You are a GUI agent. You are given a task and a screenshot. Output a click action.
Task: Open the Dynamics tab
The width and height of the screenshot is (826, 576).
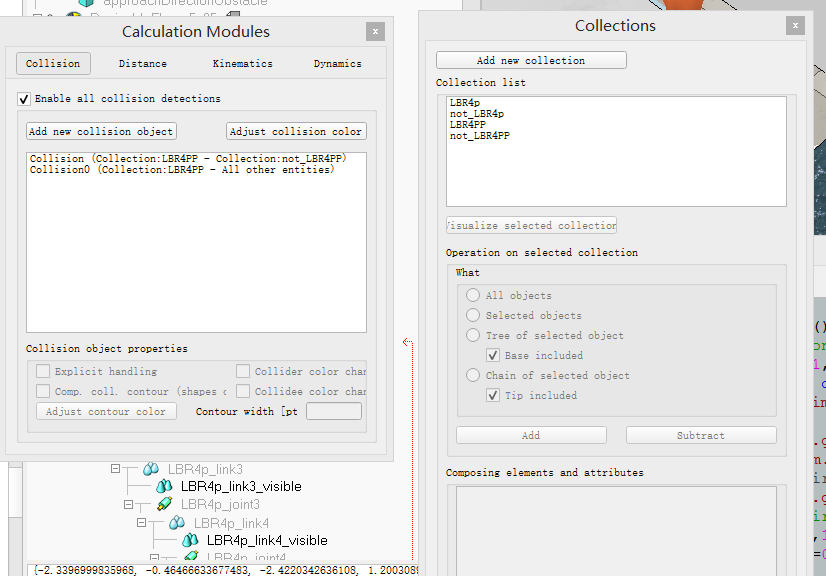pos(337,62)
